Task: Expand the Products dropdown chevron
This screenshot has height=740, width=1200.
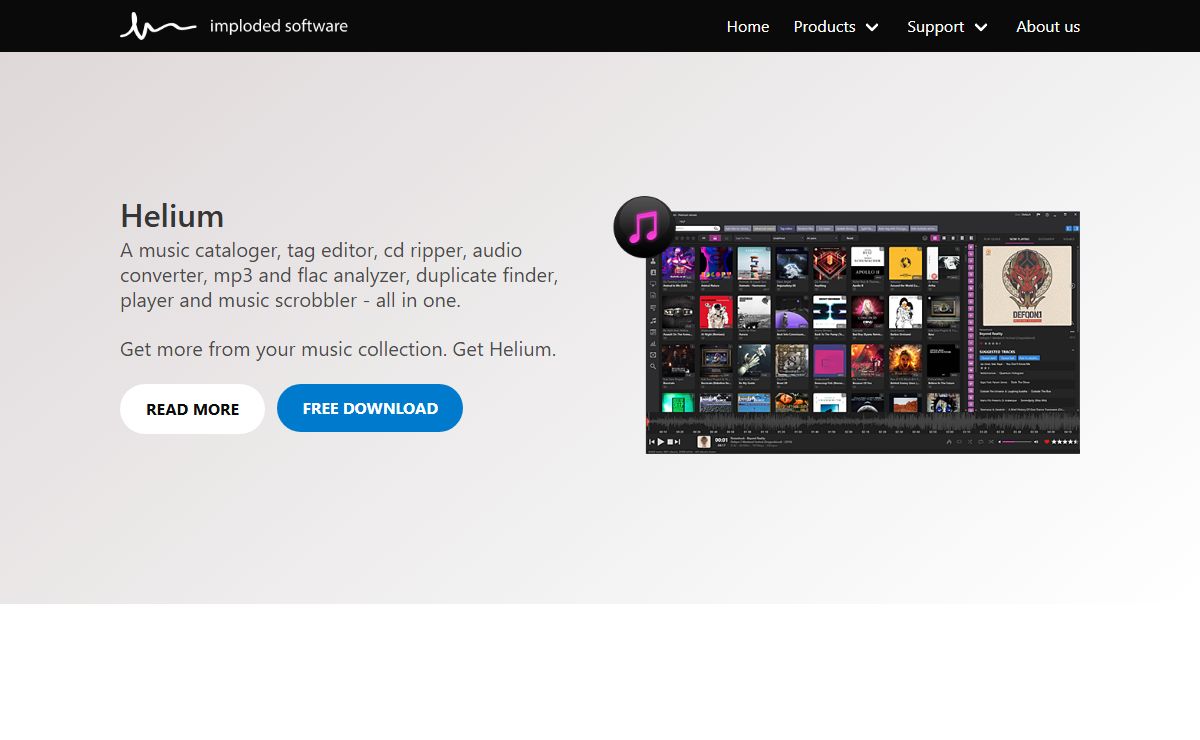Action: tap(872, 27)
